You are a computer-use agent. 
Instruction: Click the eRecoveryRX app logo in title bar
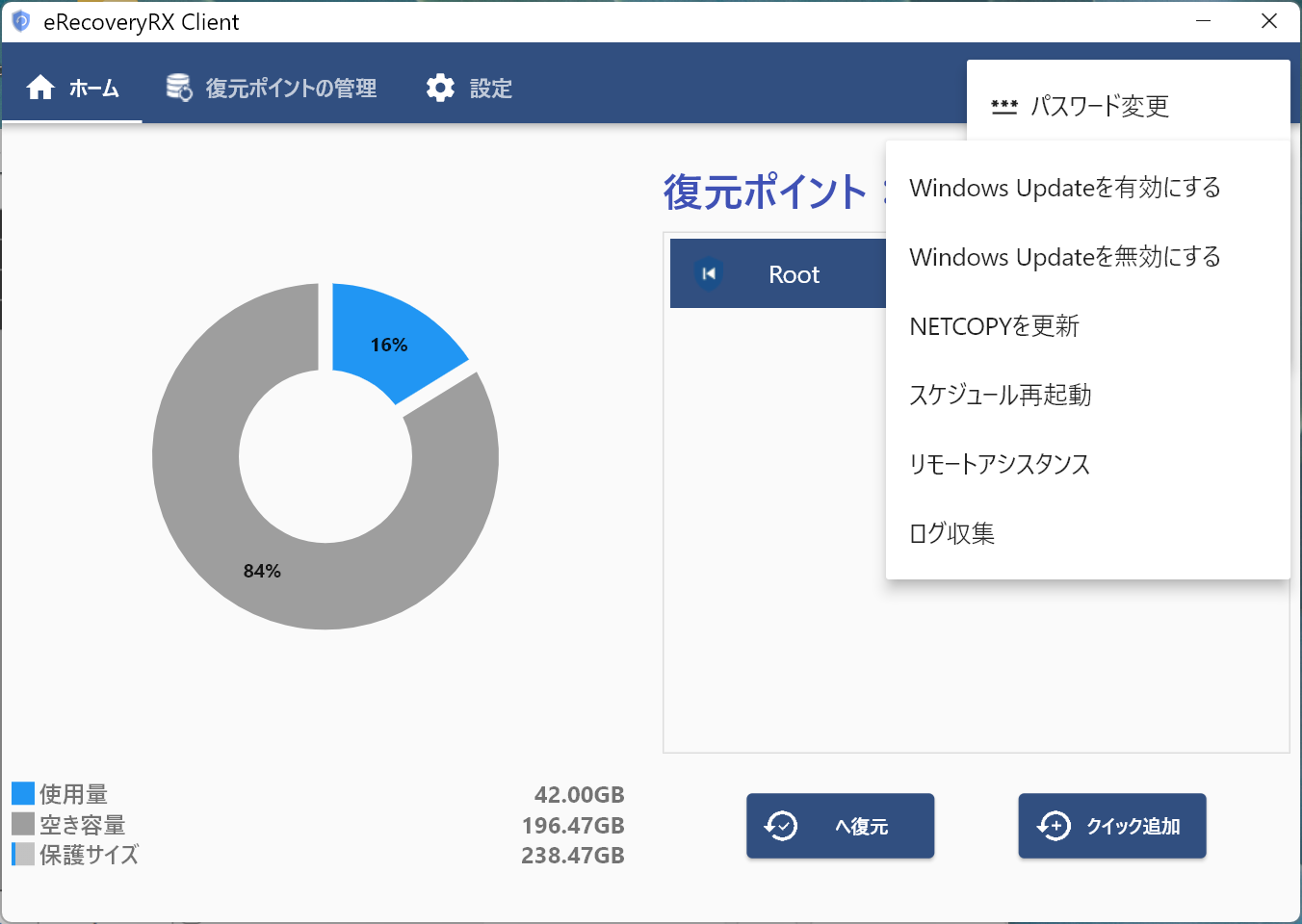click(x=20, y=21)
